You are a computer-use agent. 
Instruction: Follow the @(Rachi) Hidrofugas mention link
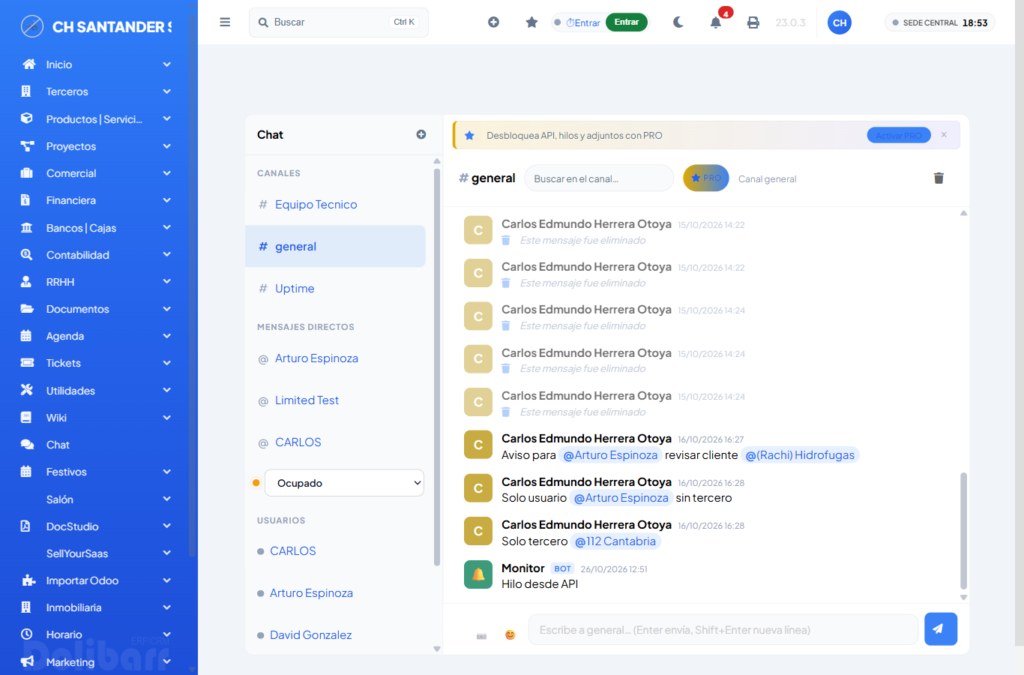[800, 455]
